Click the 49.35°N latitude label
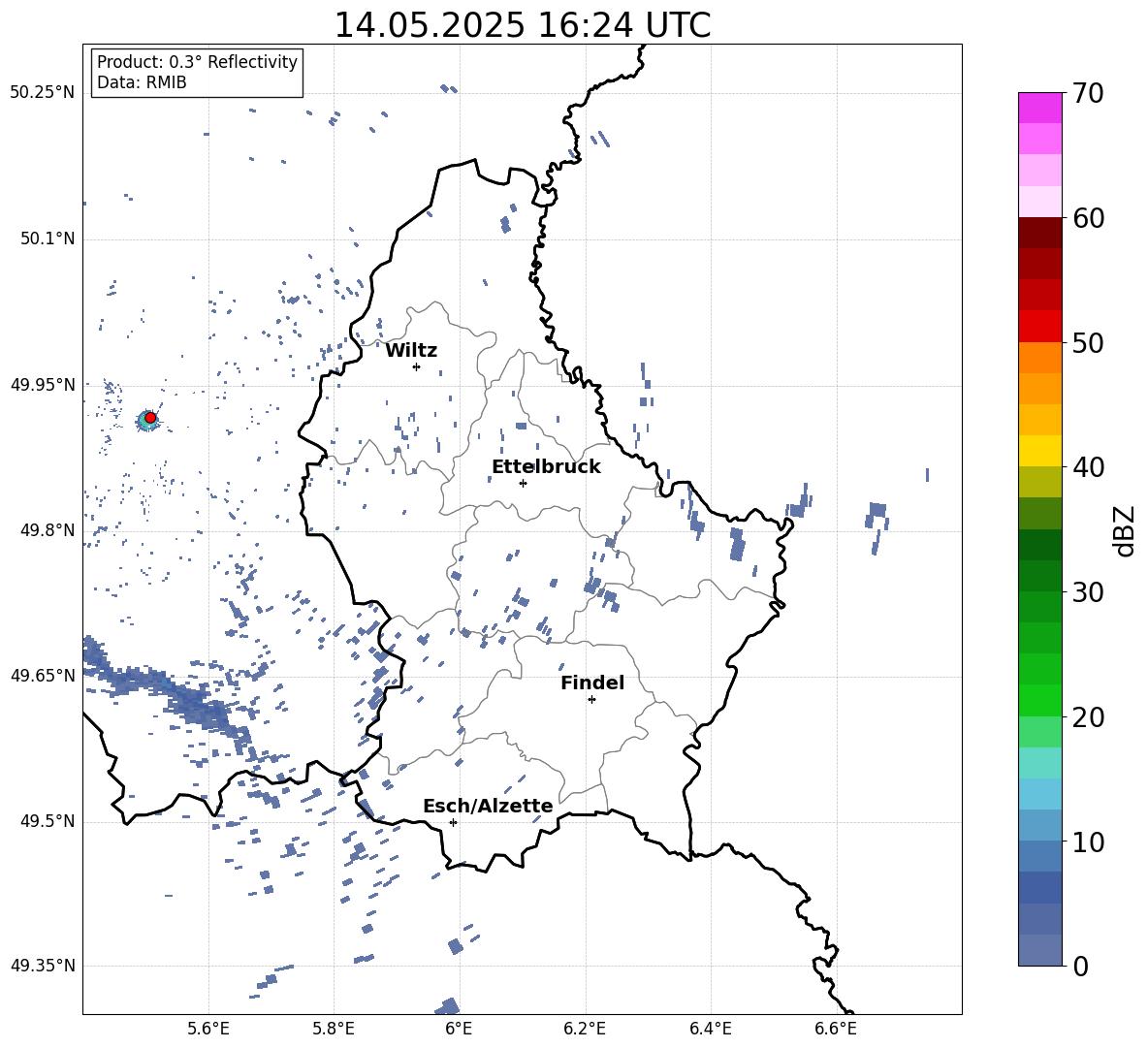 [43, 966]
